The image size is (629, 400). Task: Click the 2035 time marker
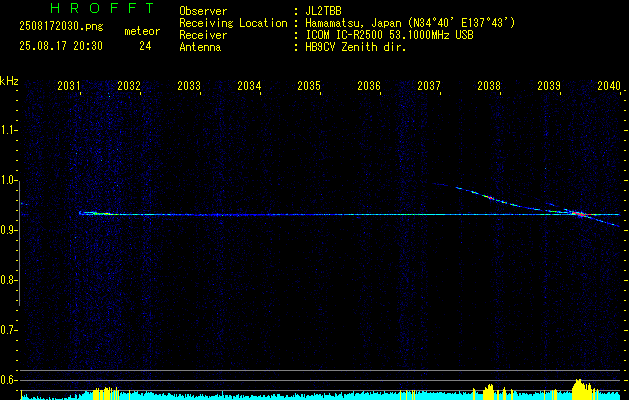(x=309, y=85)
